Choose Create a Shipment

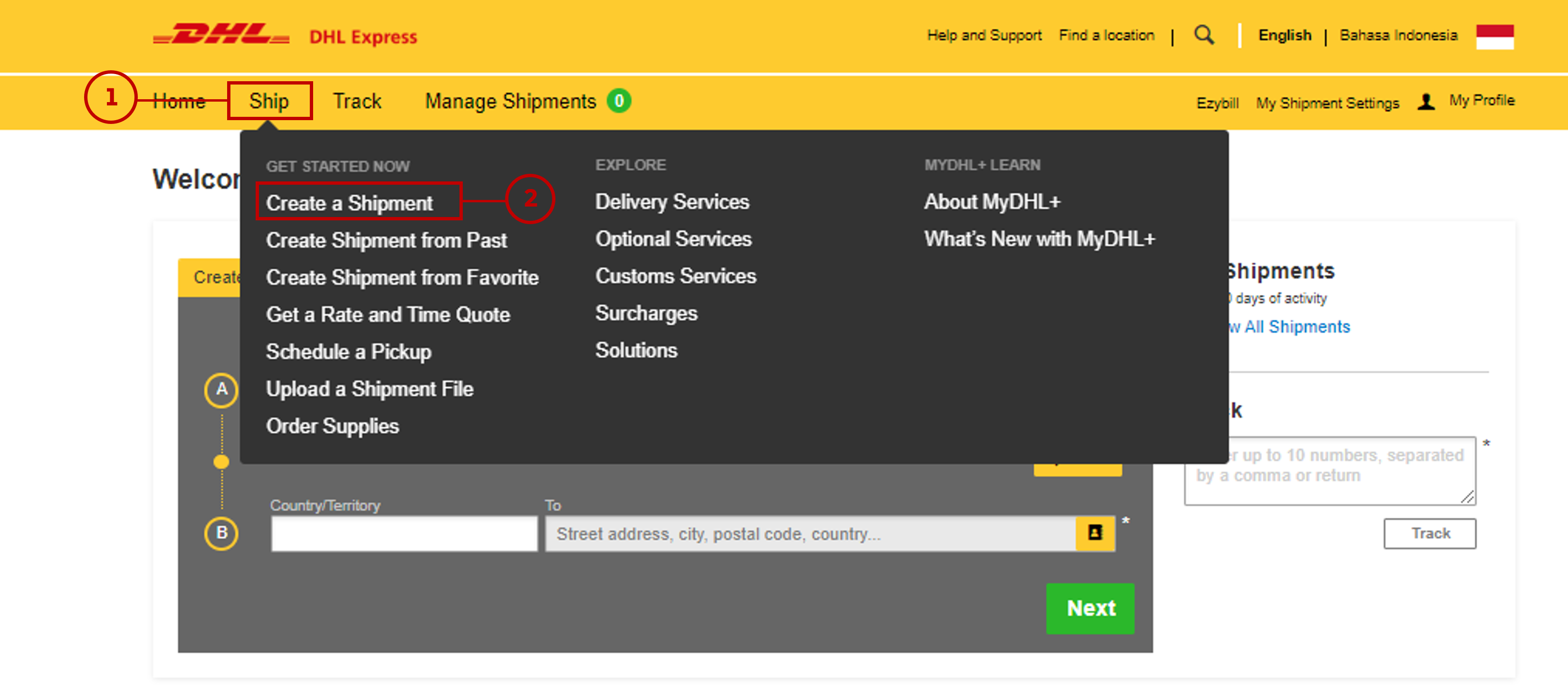(349, 203)
